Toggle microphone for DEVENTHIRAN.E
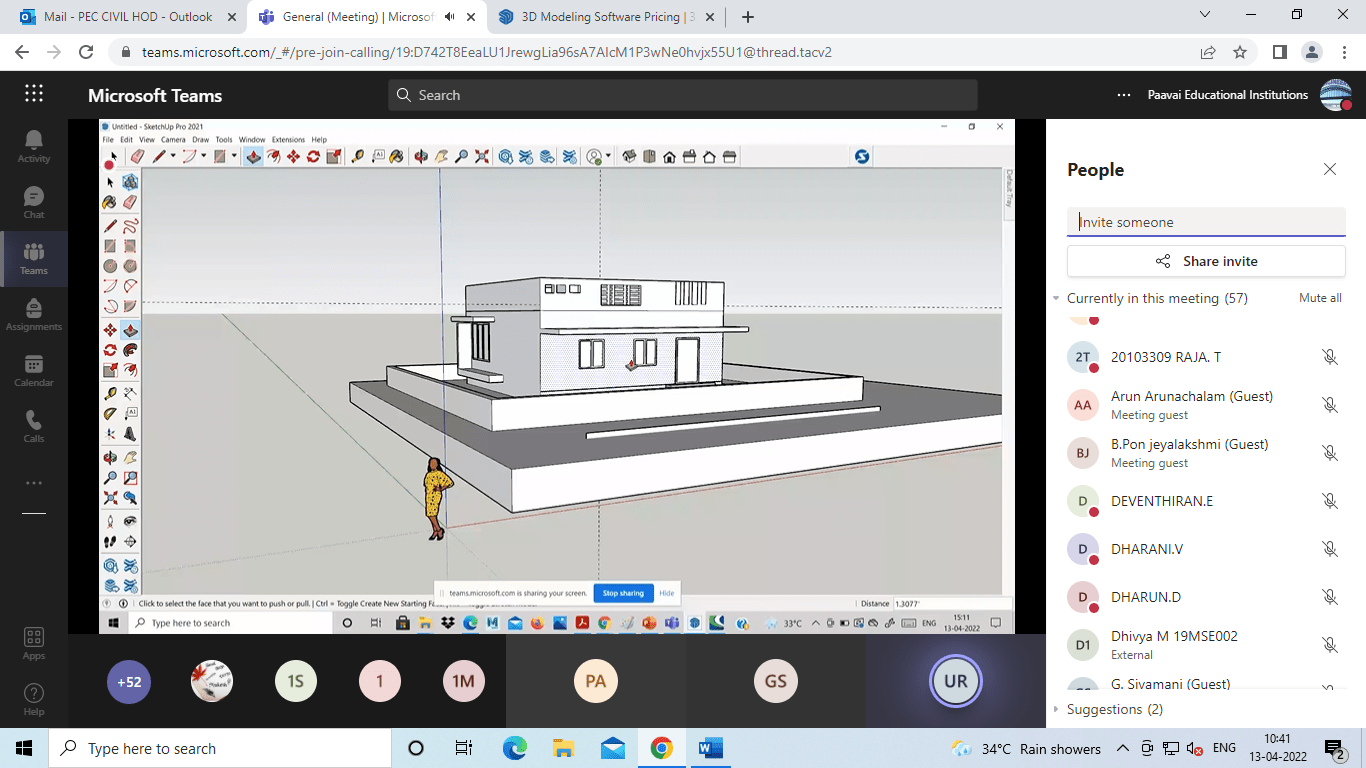The height and width of the screenshot is (768, 1366). click(x=1329, y=501)
